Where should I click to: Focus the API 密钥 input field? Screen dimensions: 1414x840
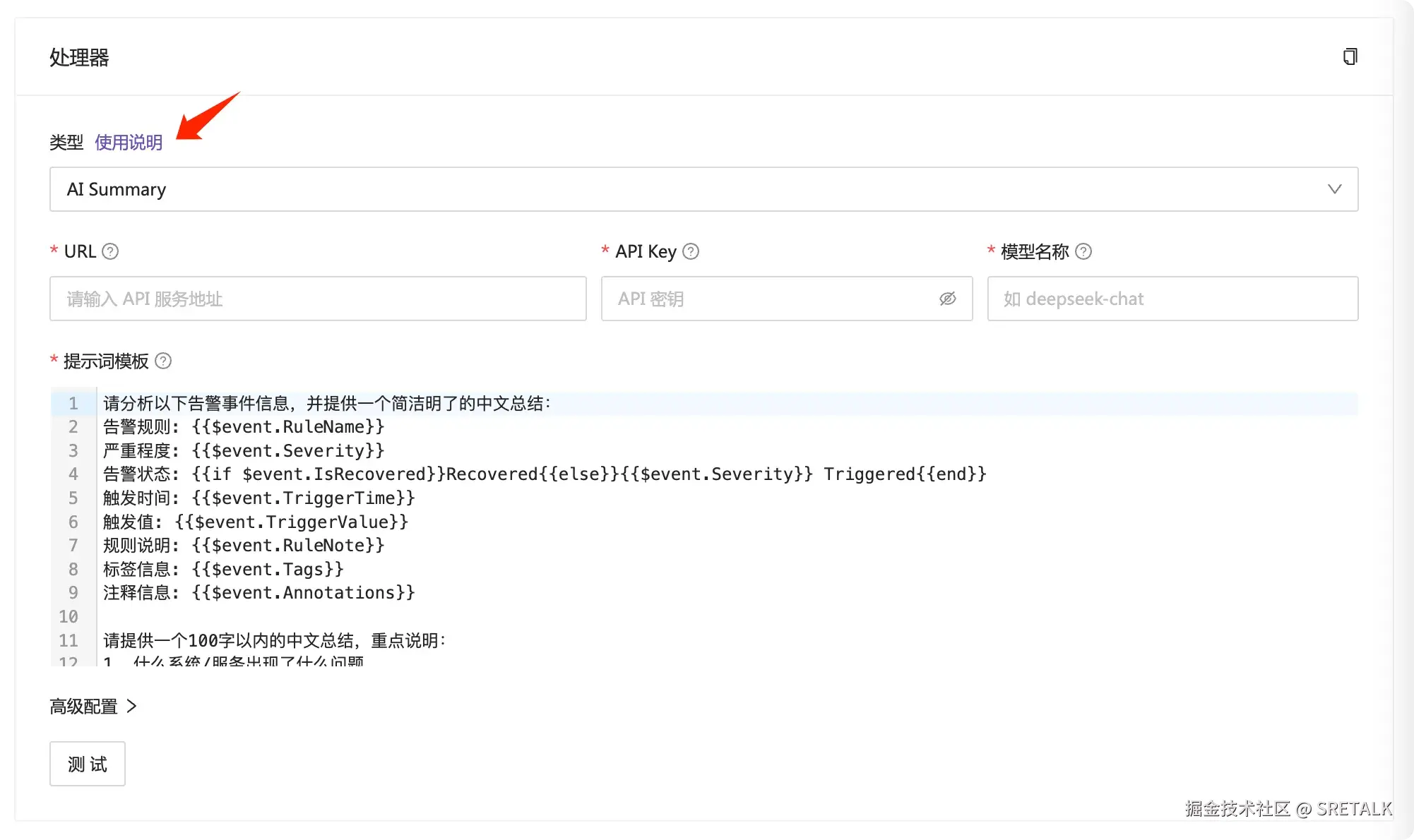[770, 299]
